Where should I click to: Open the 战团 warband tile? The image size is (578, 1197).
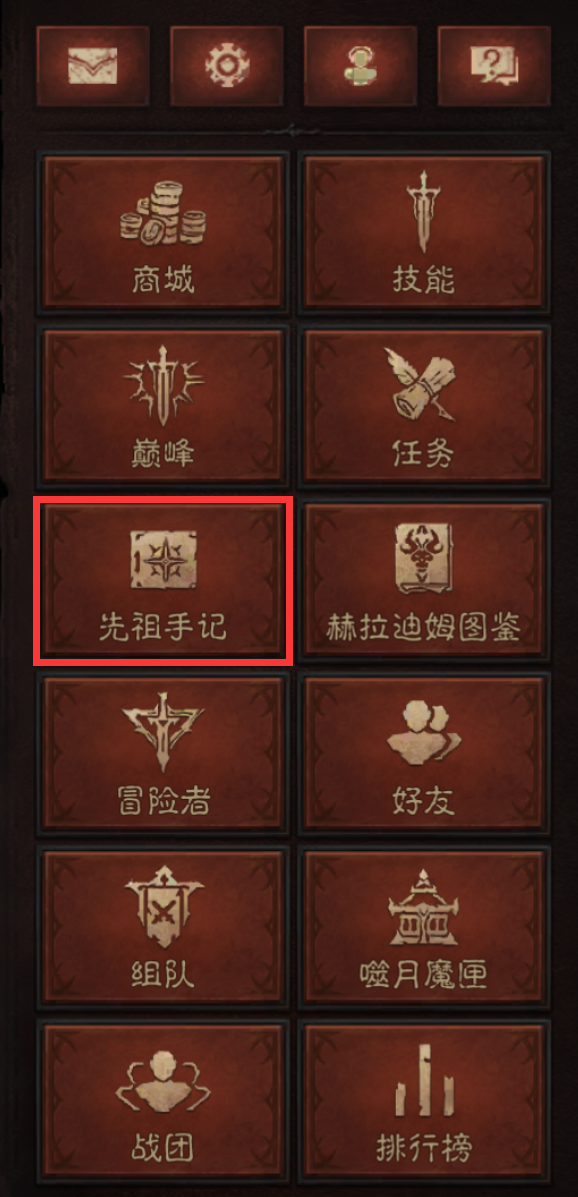pyautogui.click(x=163, y=1101)
